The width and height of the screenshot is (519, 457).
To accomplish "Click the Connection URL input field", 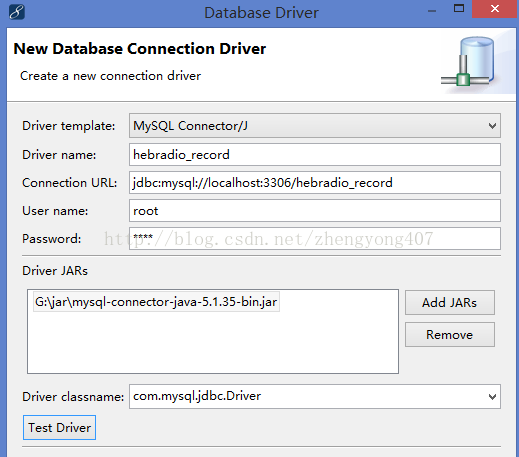I will click(315, 183).
